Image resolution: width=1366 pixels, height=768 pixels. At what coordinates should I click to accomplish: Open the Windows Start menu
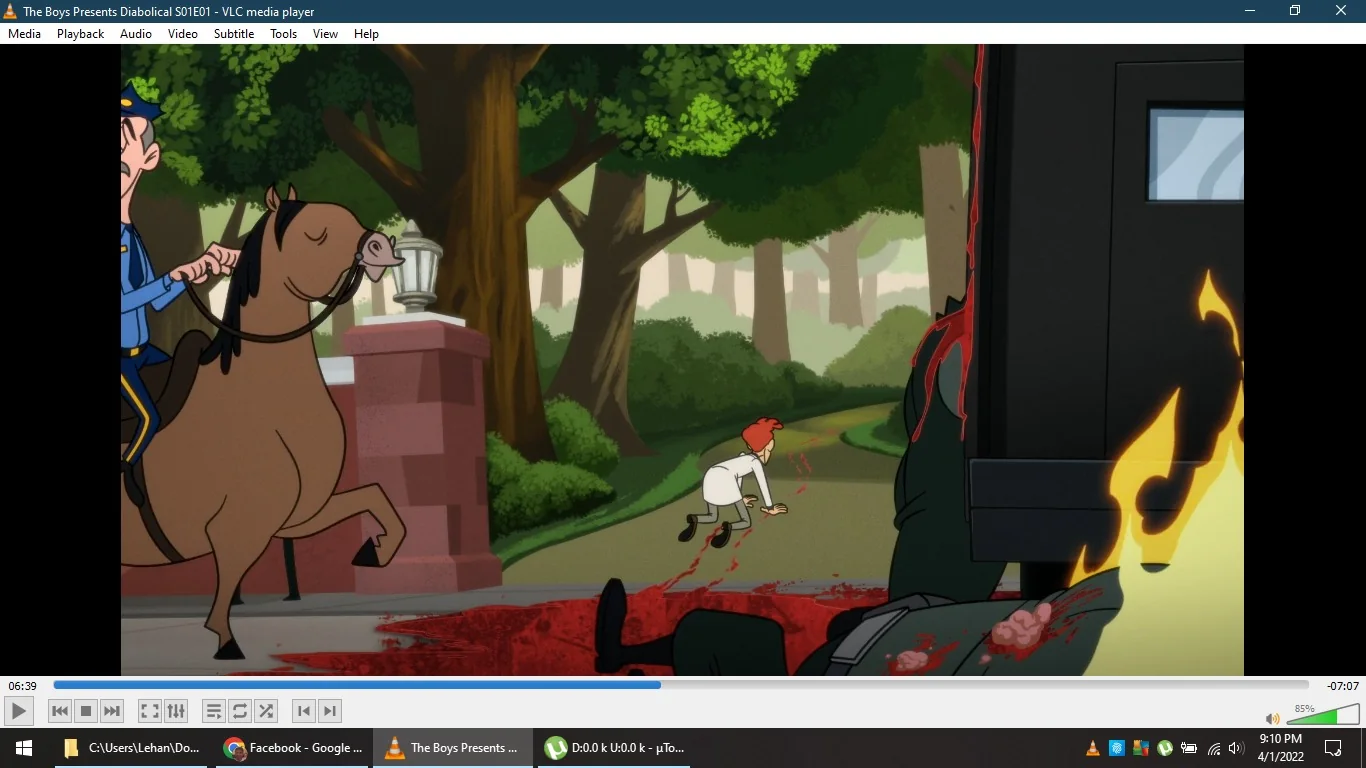coord(23,748)
